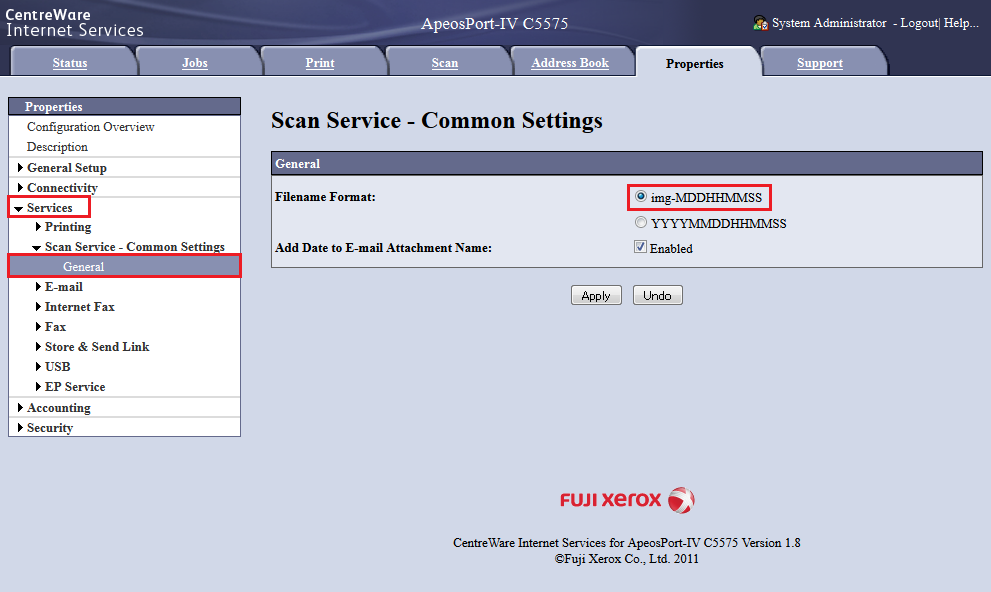Open the Jobs tab
The image size is (991, 592).
point(197,62)
